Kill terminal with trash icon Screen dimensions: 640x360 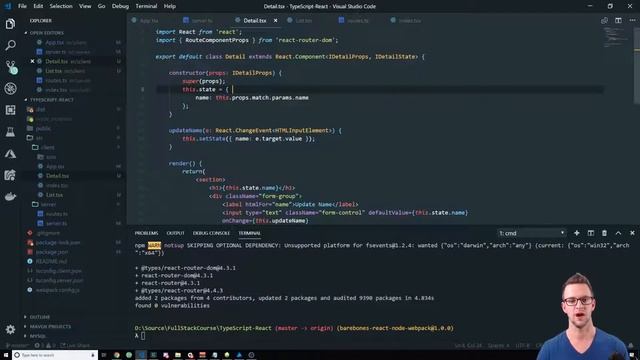point(604,233)
